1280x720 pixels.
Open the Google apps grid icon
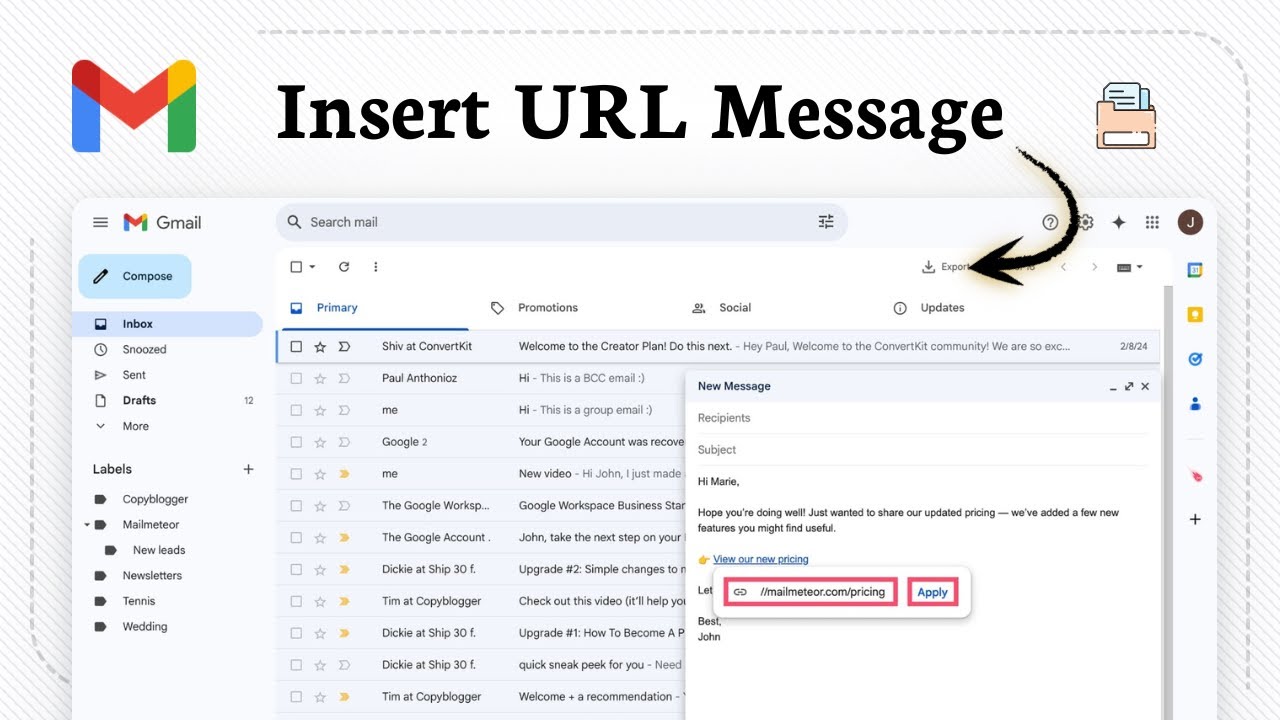(1152, 222)
